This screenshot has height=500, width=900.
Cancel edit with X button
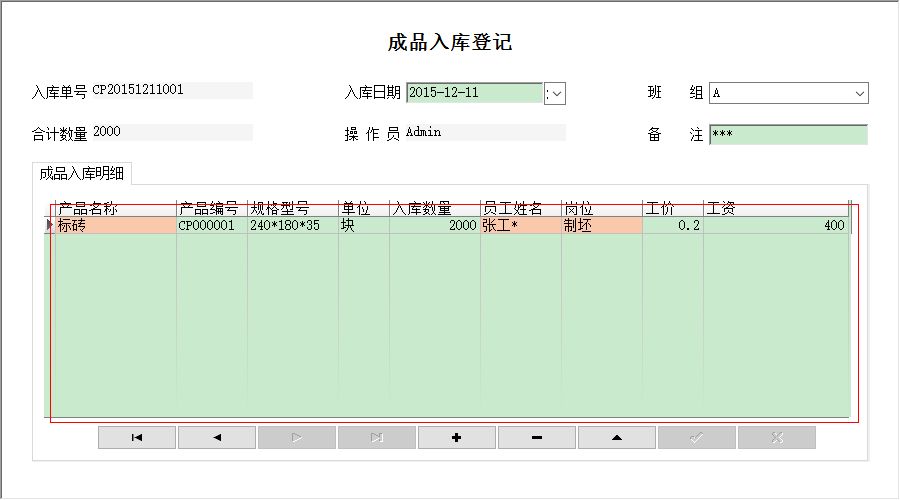777,437
